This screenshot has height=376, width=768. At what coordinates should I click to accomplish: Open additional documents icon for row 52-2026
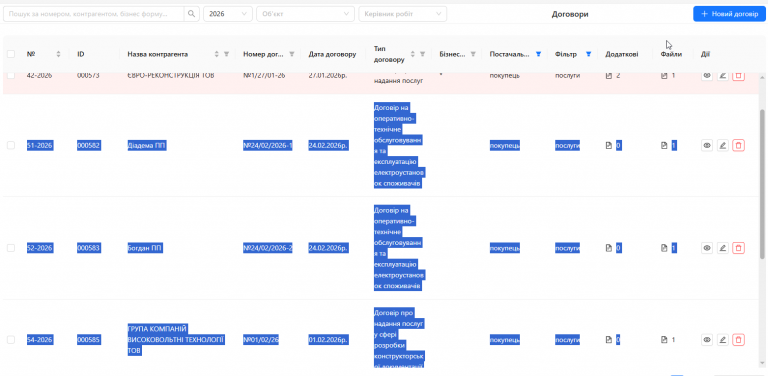(x=609, y=248)
